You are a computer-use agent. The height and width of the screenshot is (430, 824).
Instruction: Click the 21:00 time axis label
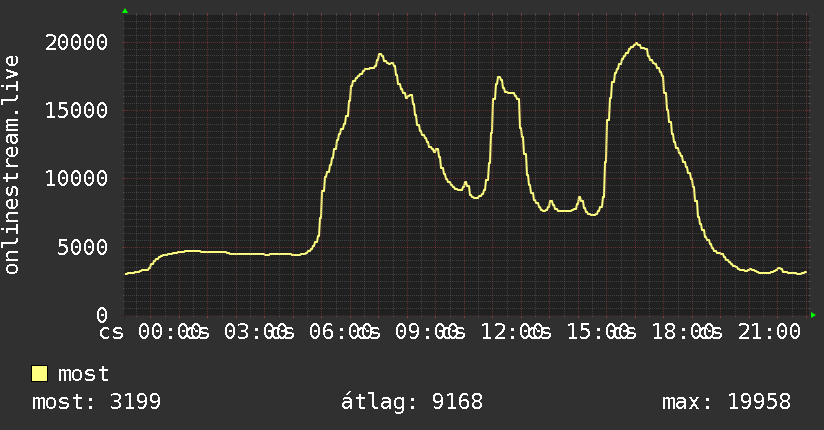click(769, 332)
